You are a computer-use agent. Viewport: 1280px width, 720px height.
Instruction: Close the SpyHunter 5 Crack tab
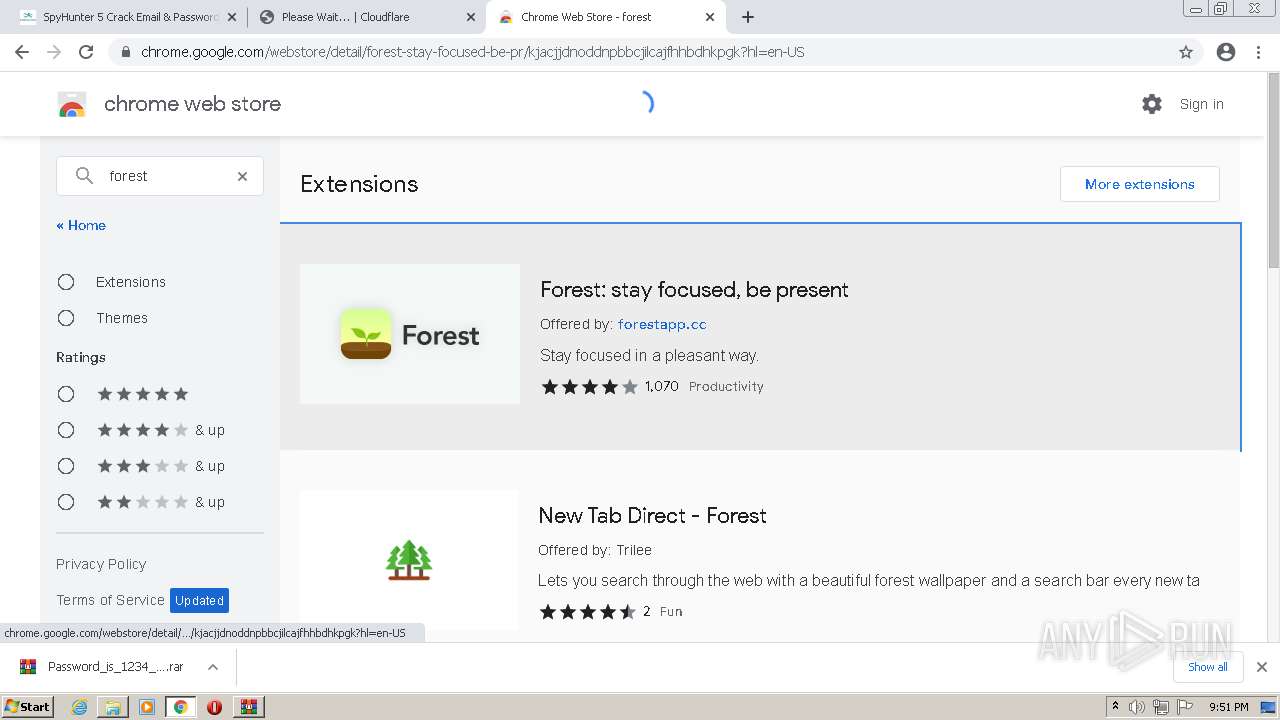232,17
